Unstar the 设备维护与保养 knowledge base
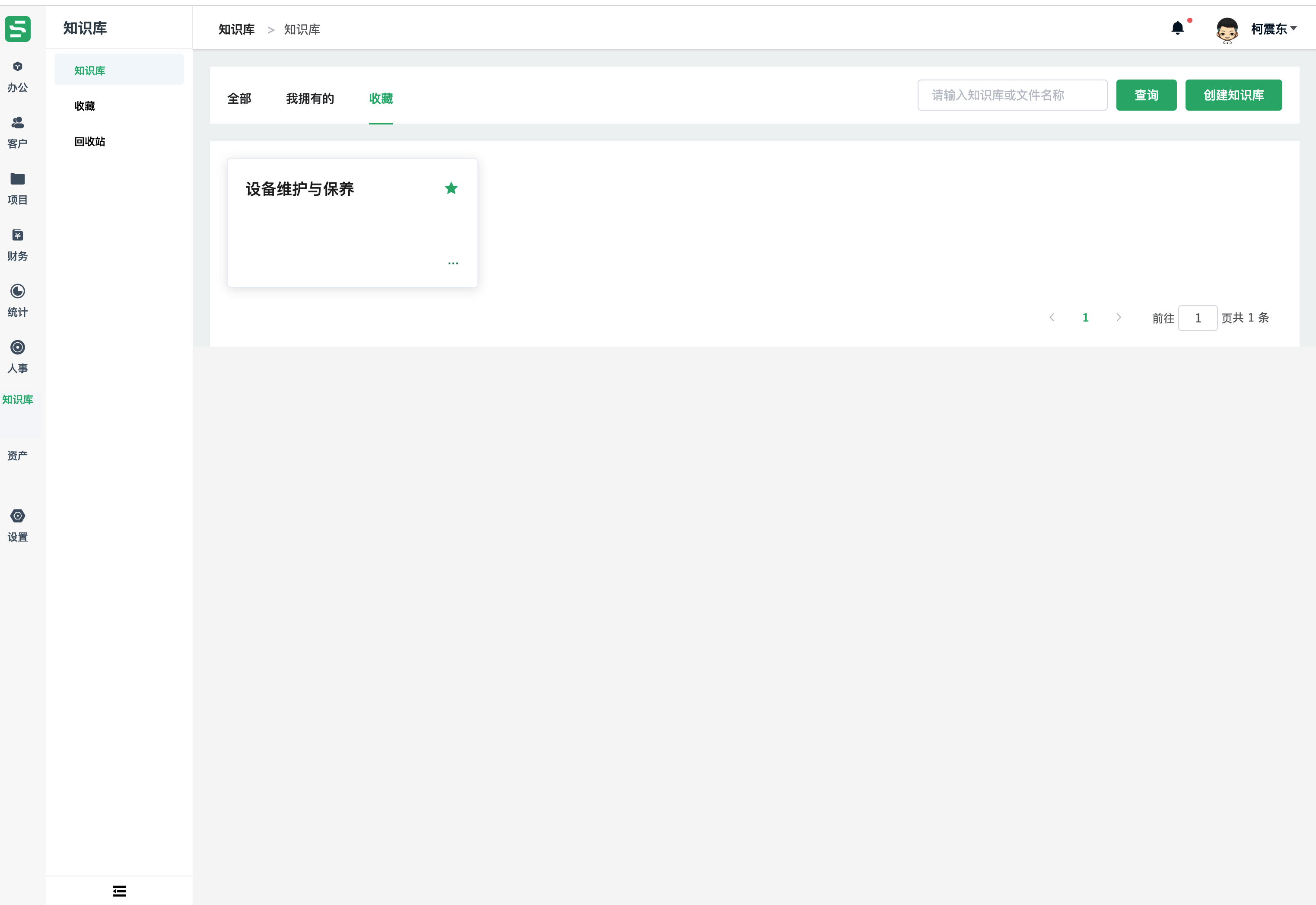 451,188
